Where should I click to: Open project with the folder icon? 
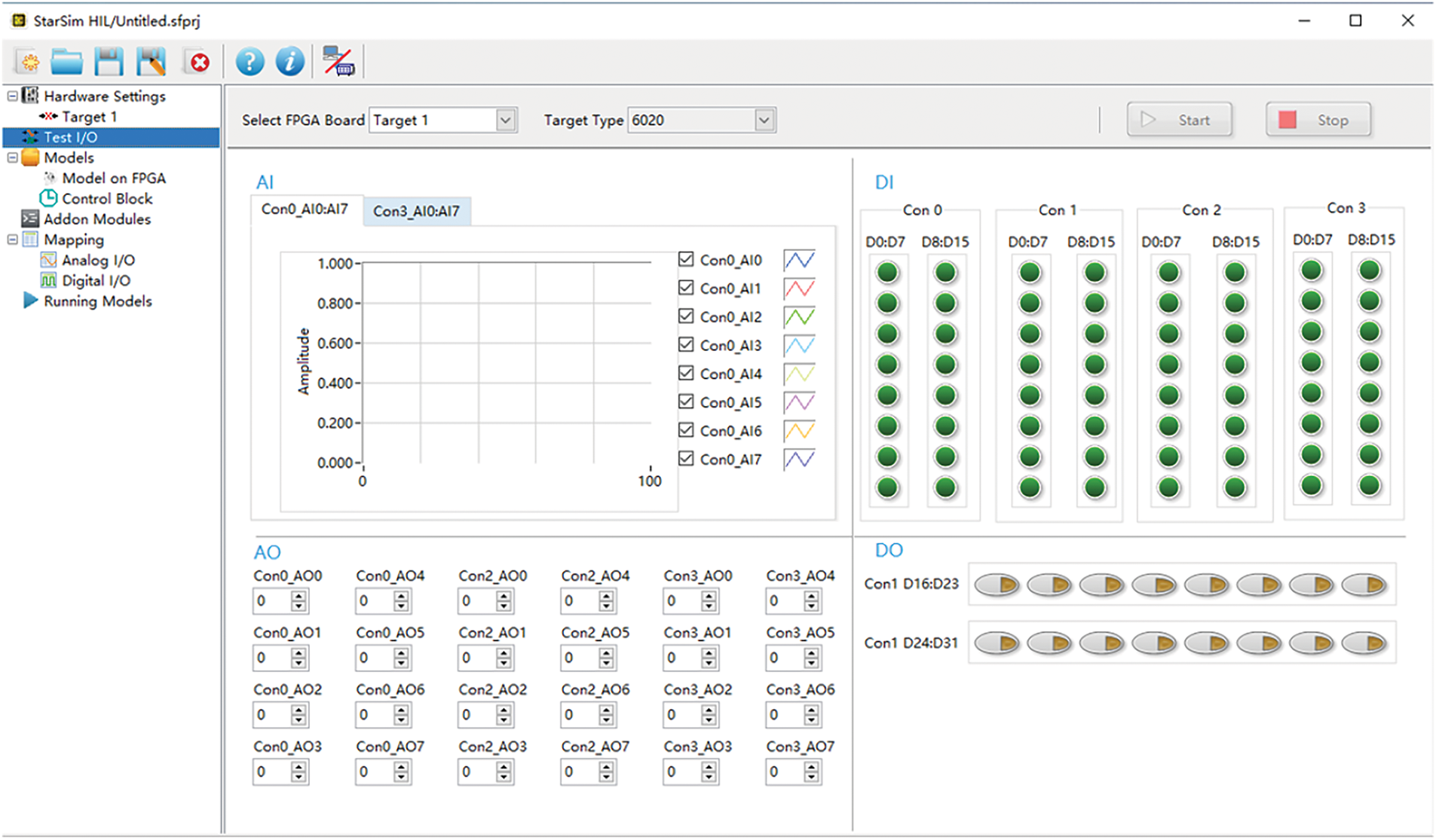click(67, 62)
